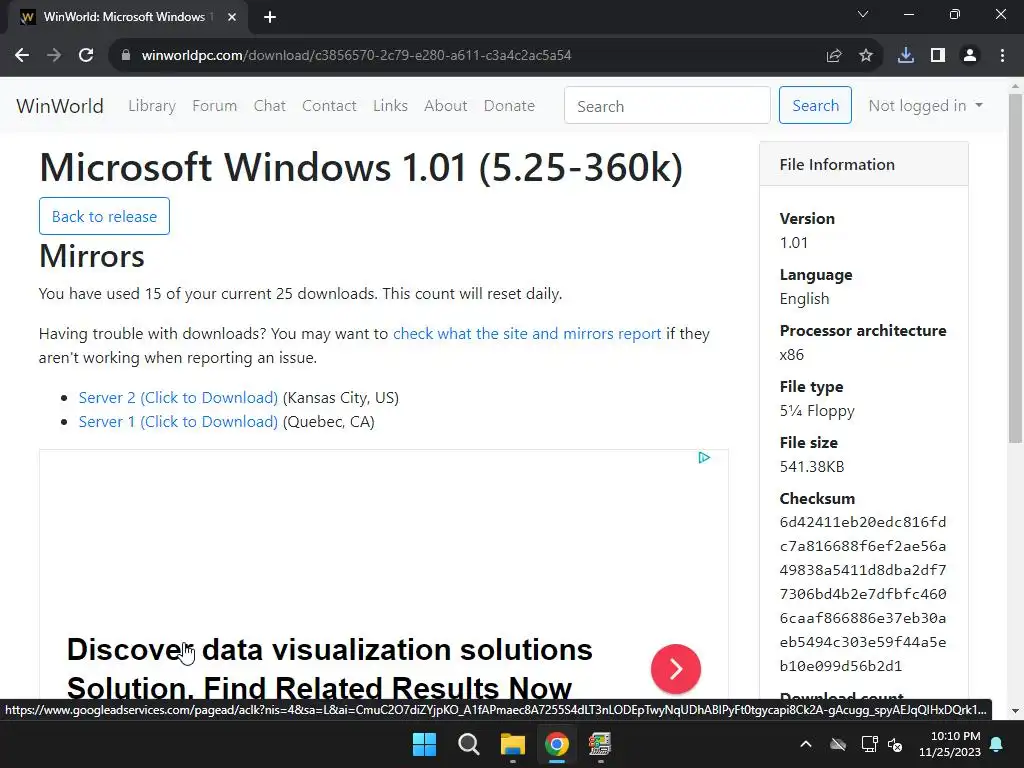Viewport: 1024px width, 768px height.
Task: Open the rightmost pinned taskbar app
Action: pyautogui.click(x=600, y=744)
